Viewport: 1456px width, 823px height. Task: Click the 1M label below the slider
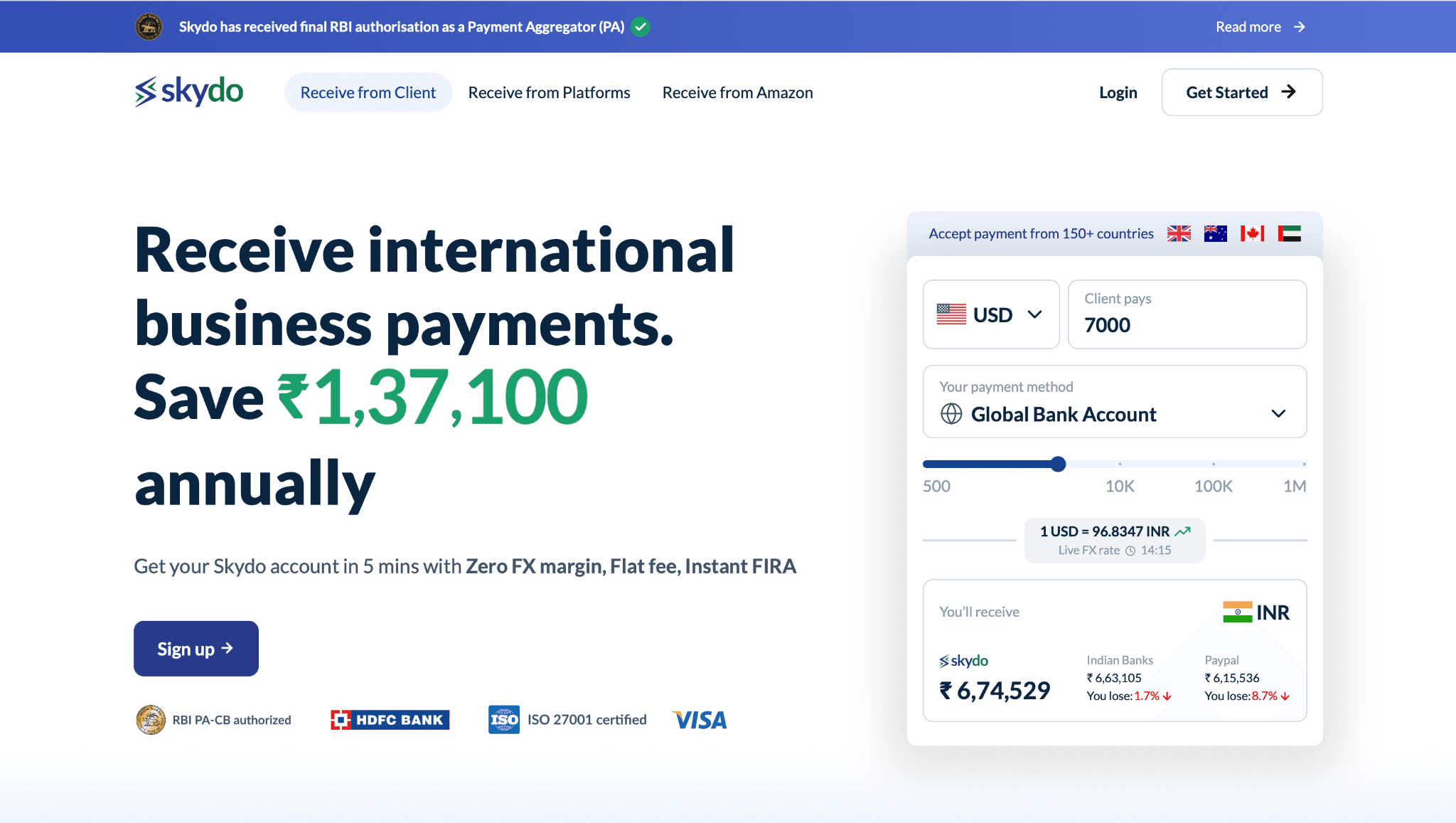tap(1295, 486)
